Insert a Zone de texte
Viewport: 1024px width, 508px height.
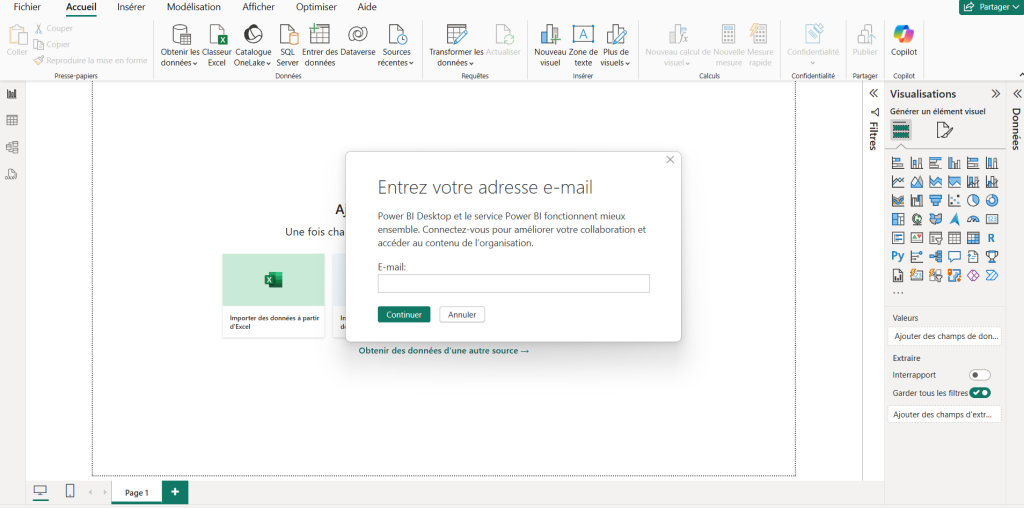point(583,46)
